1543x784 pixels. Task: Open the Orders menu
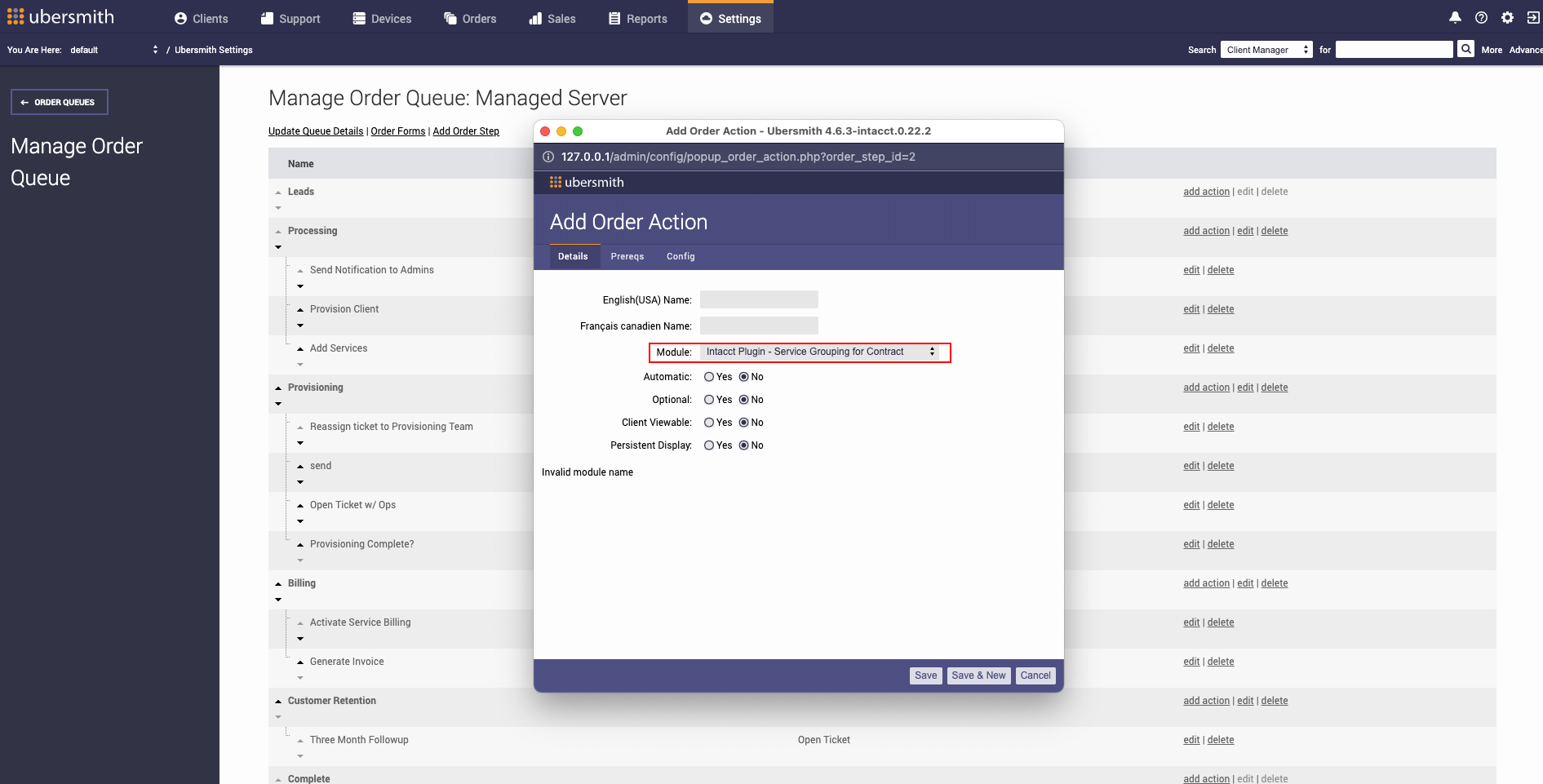(470, 18)
